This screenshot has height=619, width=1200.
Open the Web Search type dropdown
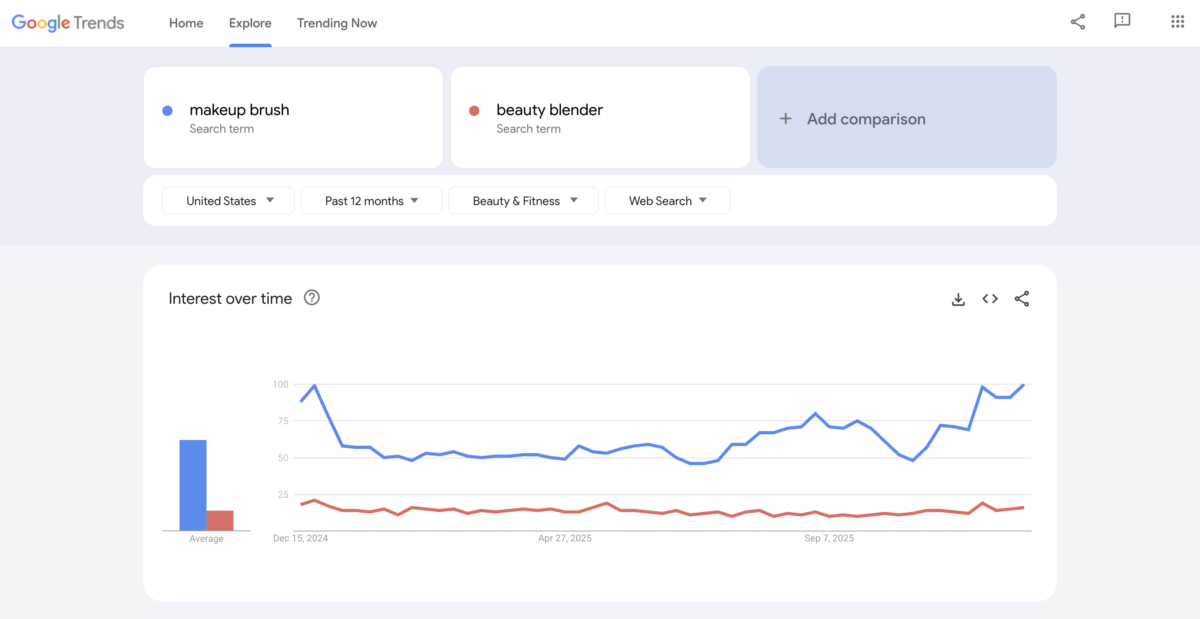pyautogui.click(x=667, y=200)
